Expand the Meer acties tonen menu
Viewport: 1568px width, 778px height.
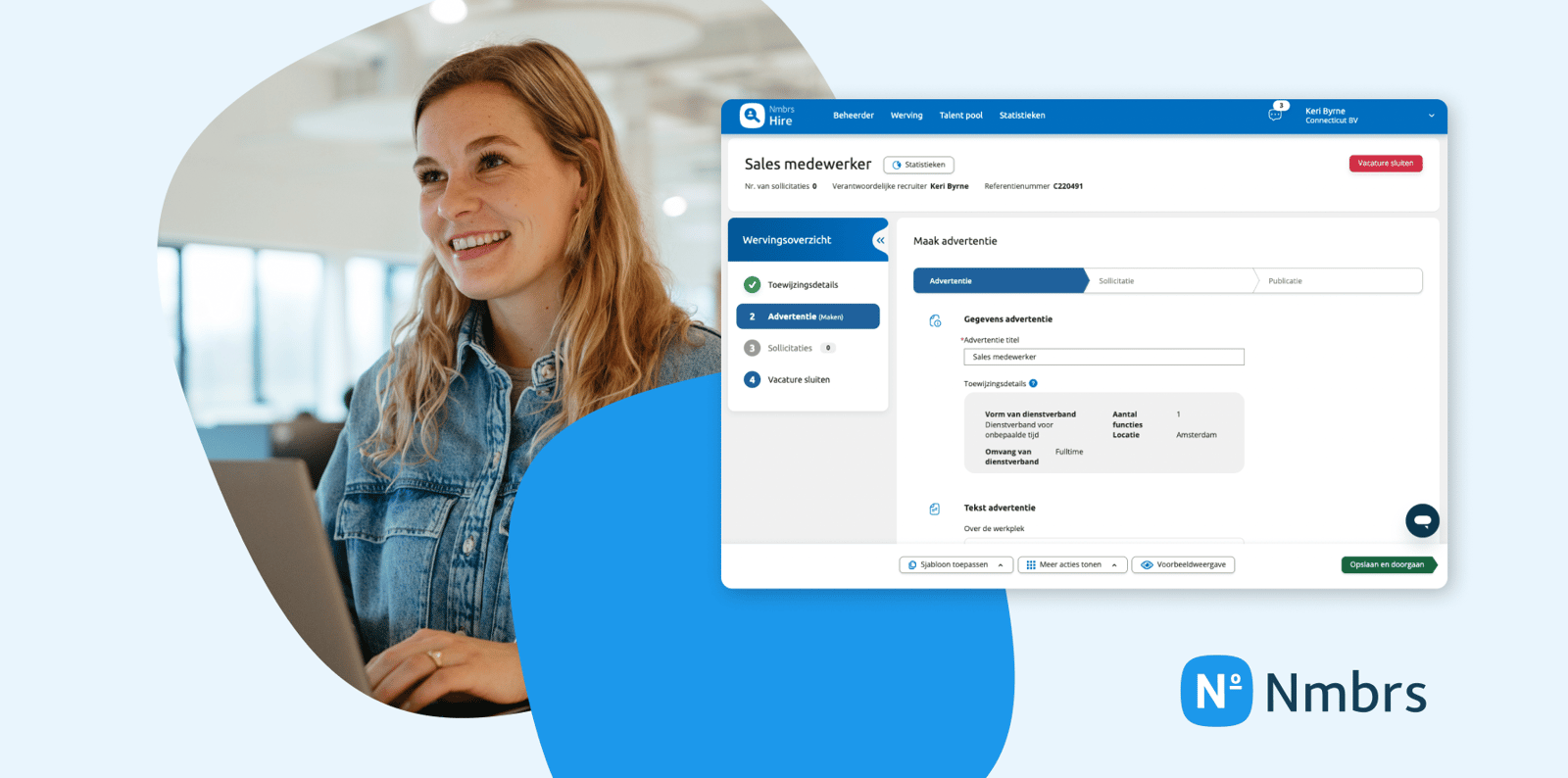pyautogui.click(x=1071, y=565)
